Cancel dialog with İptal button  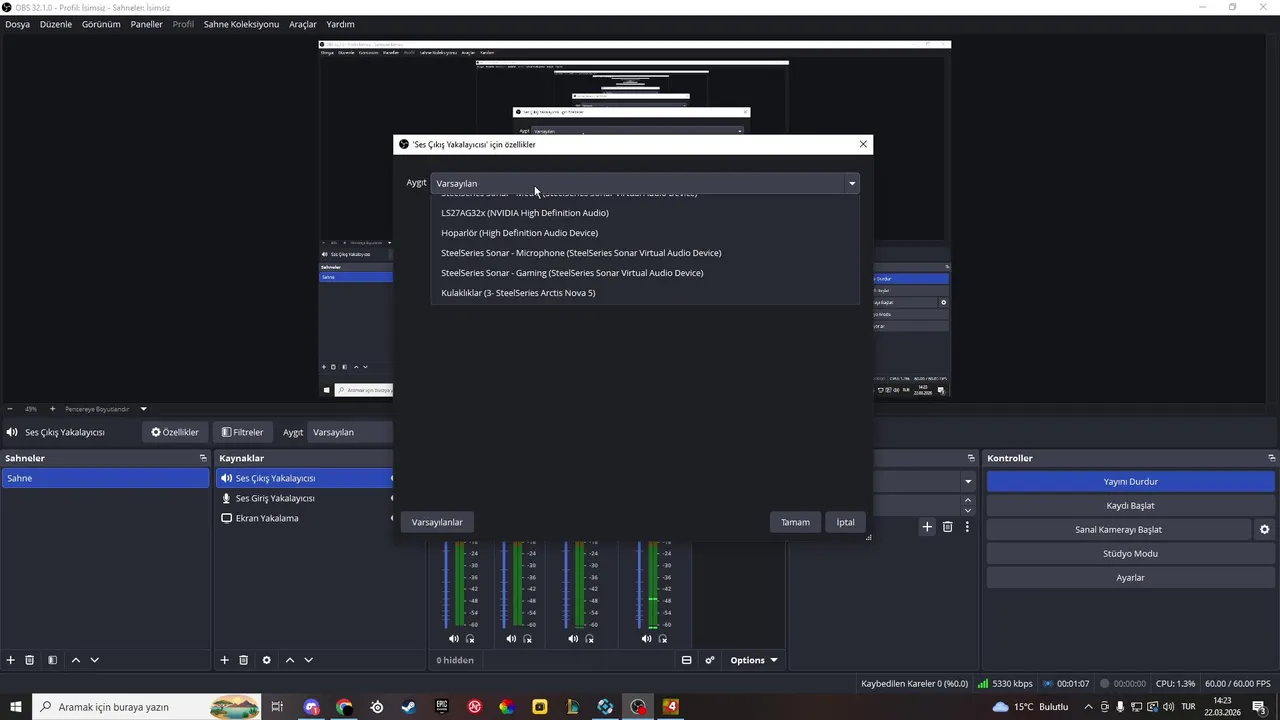846,522
